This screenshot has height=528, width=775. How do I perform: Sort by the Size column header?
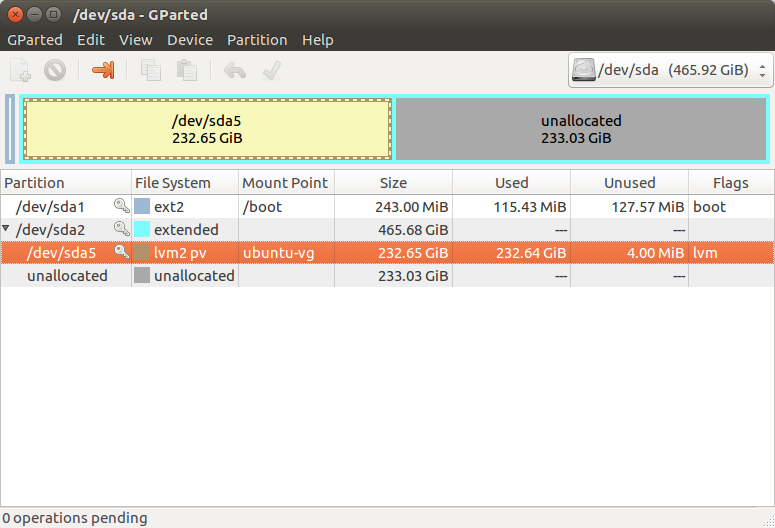pyautogui.click(x=393, y=183)
